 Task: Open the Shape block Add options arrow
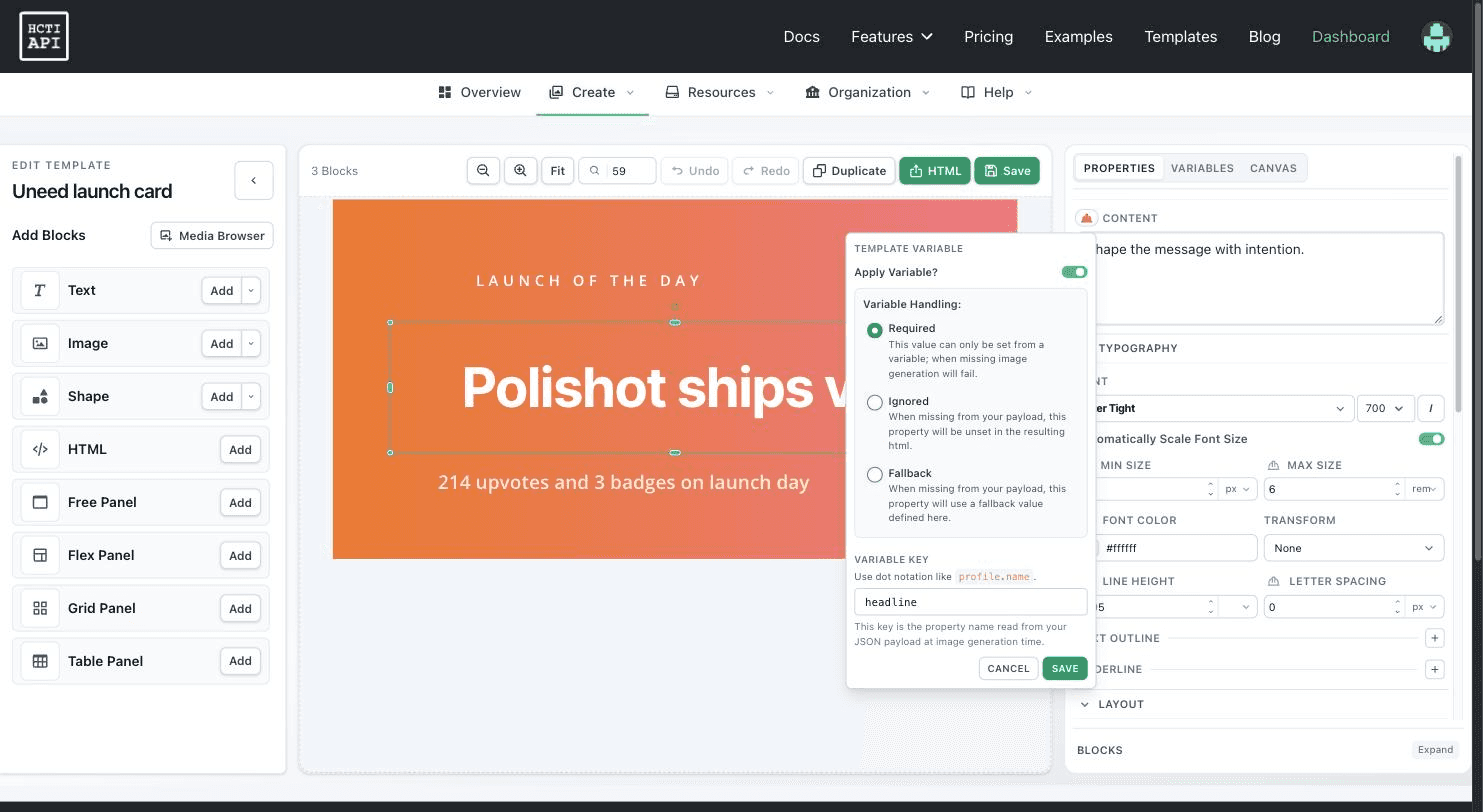click(x=251, y=397)
